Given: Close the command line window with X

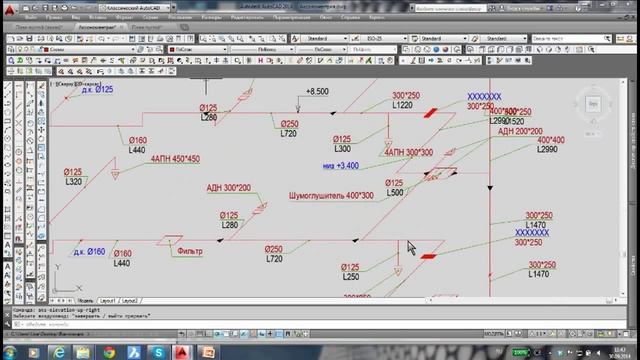Looking at the screenshot, I should point(7,314).
